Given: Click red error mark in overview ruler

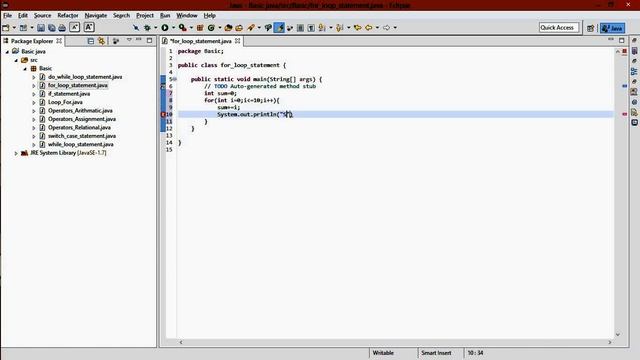Looking at the screenshot, I should pos(624,114).
